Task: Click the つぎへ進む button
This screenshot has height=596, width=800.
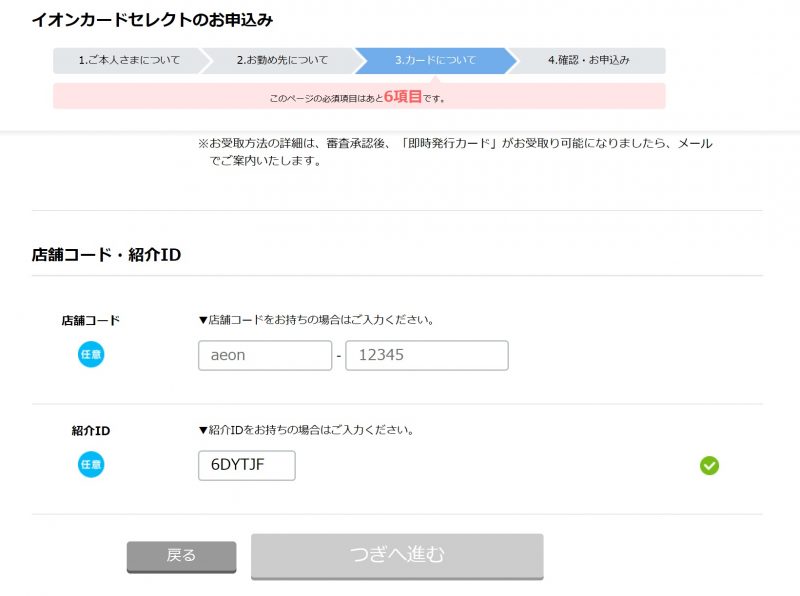Action: (397, 556)
